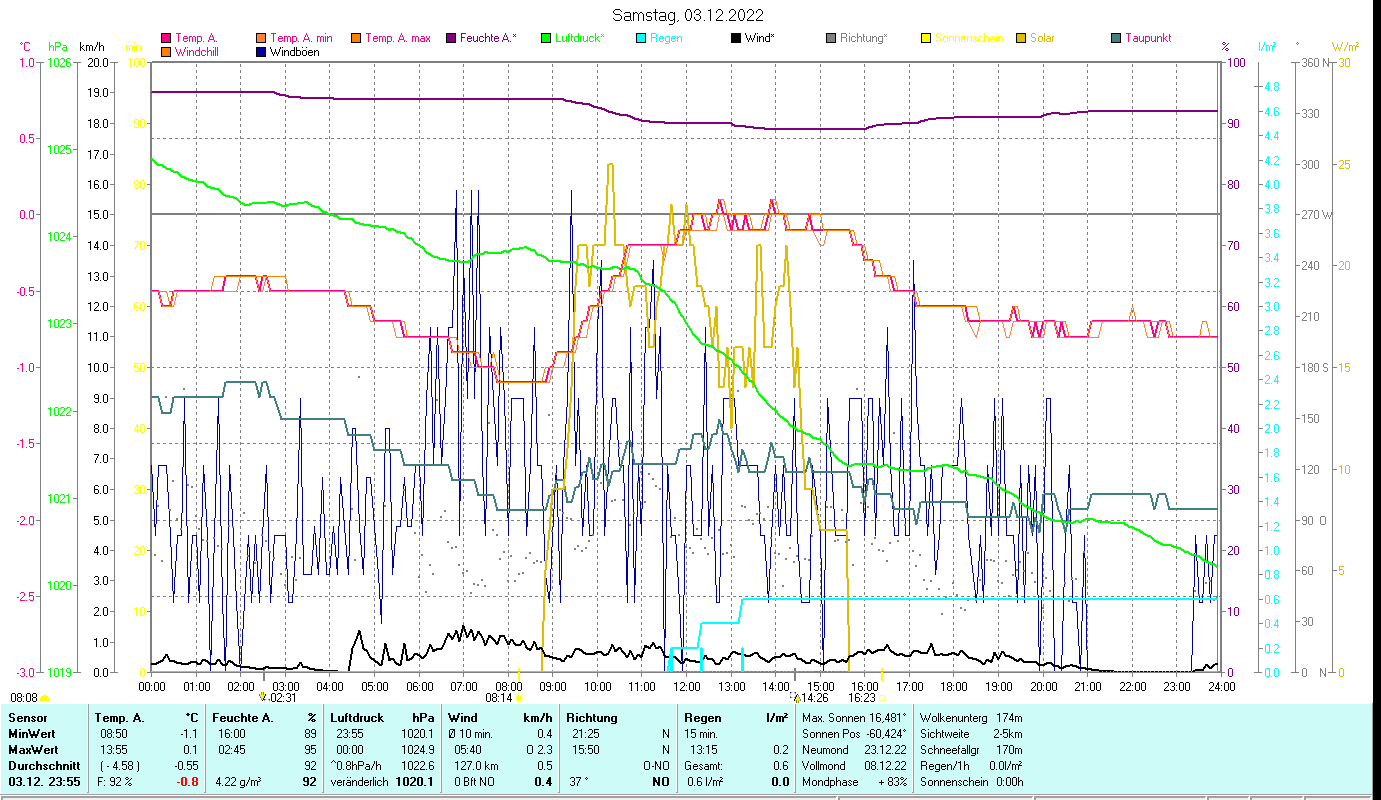Select the MinWert row label
The image size is (1381, 800).
point(32,734)
